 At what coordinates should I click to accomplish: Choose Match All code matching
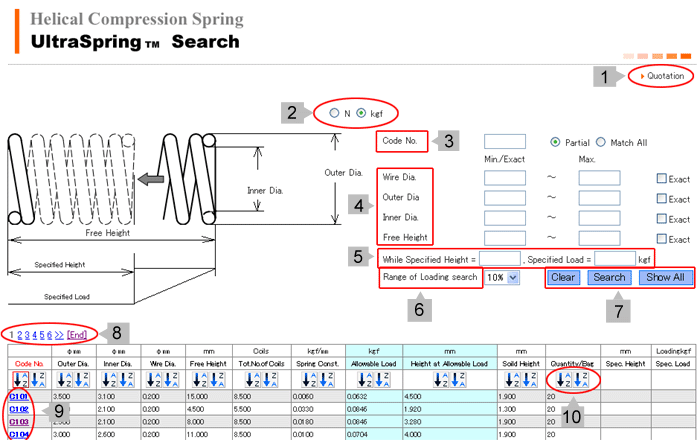tap(601, 142)
